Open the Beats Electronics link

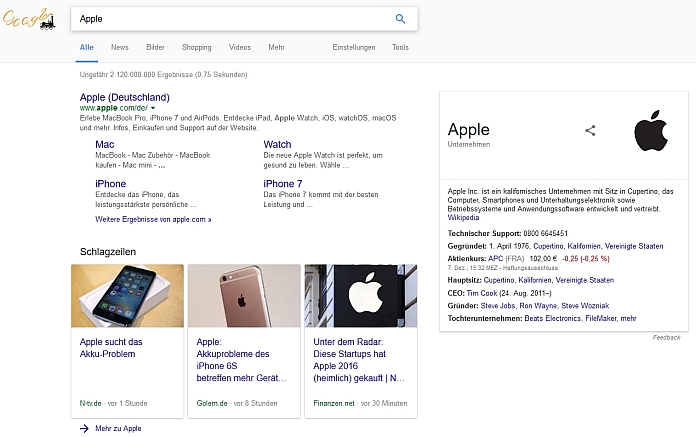click(553, 318)
